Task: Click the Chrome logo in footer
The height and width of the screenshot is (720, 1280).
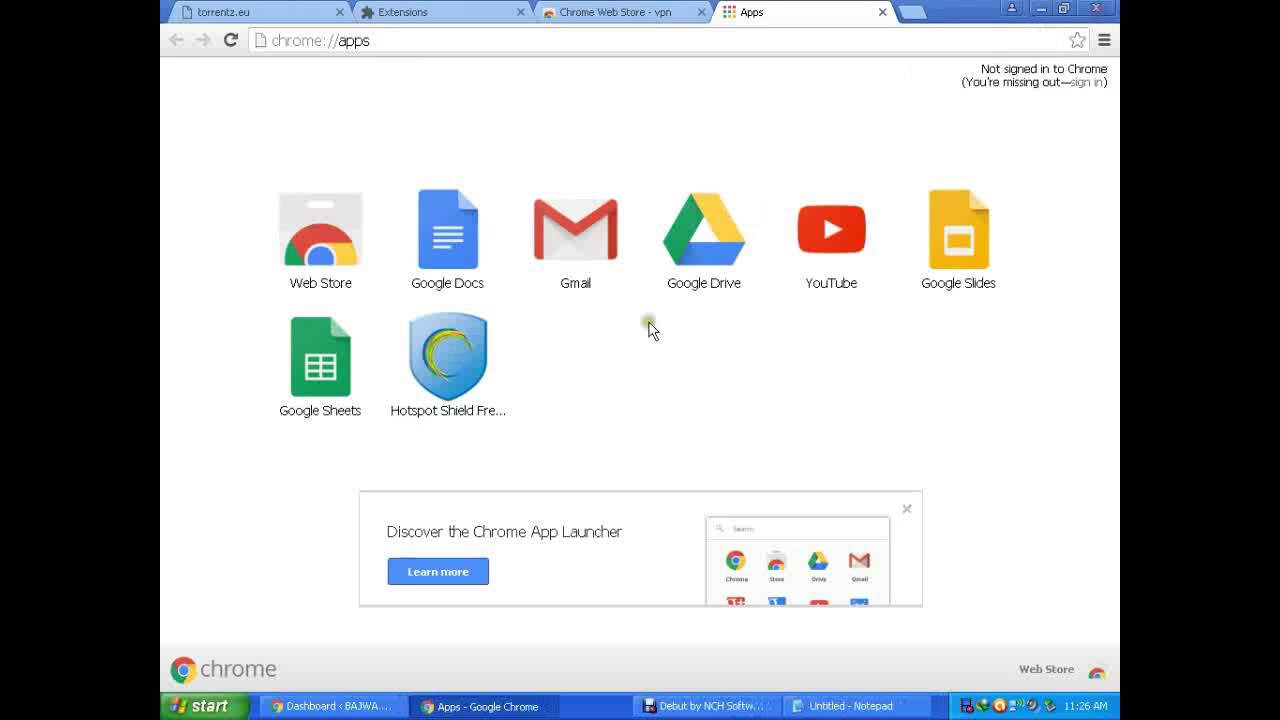Action: tap(223, 669)
